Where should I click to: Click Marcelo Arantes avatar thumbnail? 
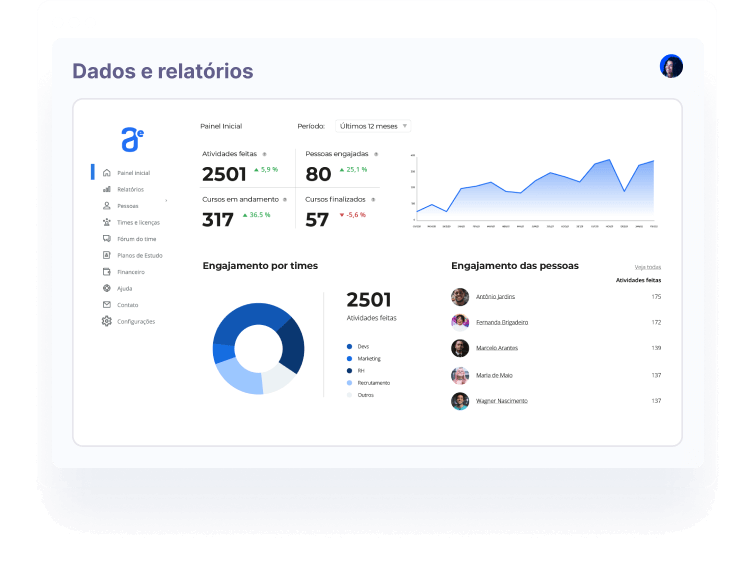coord(460,348)
